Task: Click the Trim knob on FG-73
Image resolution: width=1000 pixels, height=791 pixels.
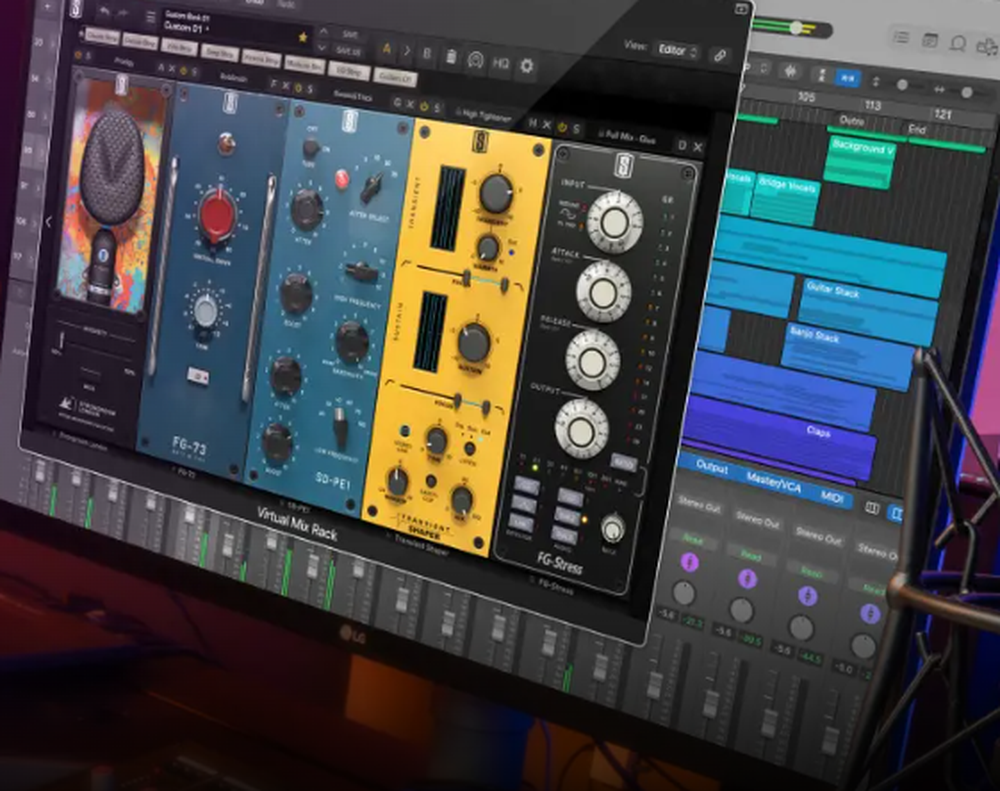Action: (205, 311)
